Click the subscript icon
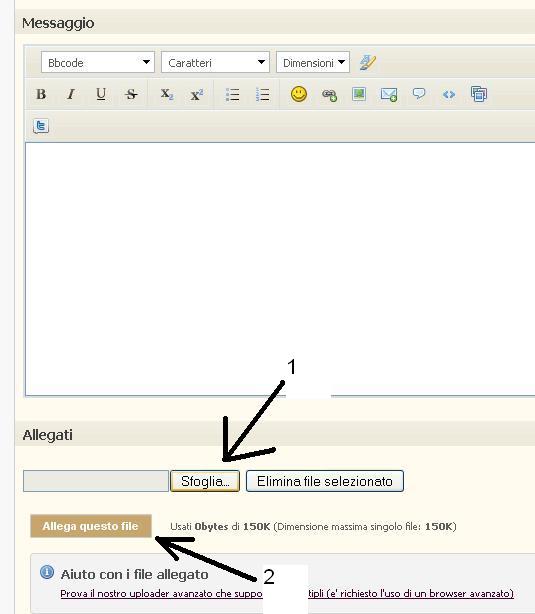Viewport: 535px width, 614px height. tap(167, 94)
